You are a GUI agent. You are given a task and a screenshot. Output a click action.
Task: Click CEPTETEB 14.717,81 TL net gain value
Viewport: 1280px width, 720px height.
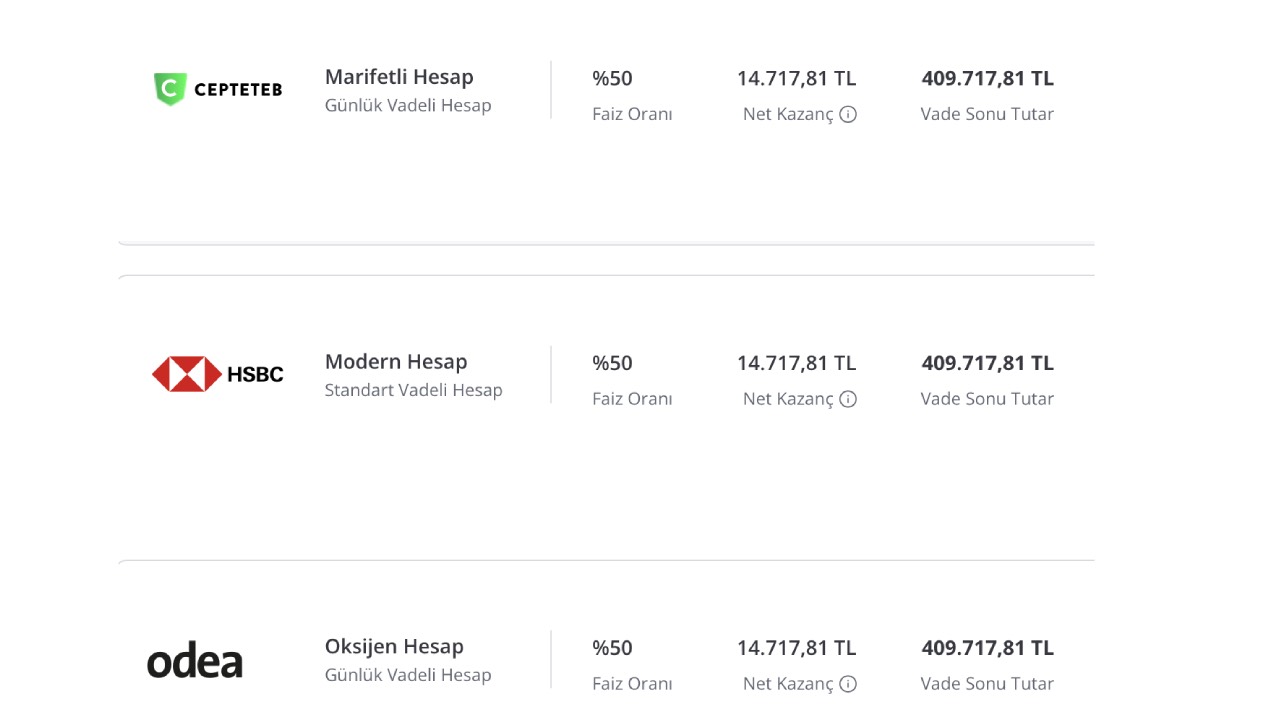tap(797, 78)
